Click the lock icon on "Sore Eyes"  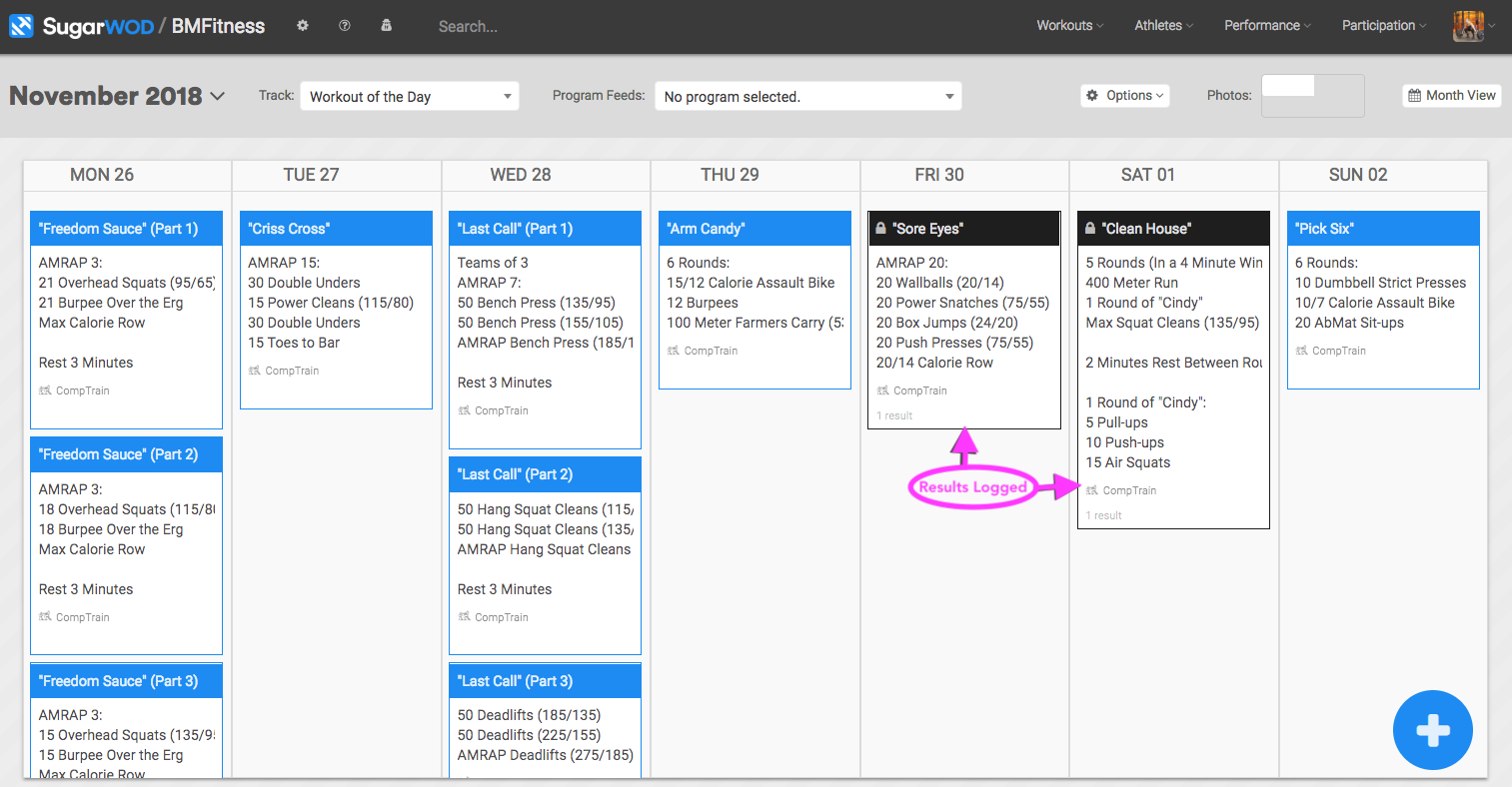(x=880, y=229)
